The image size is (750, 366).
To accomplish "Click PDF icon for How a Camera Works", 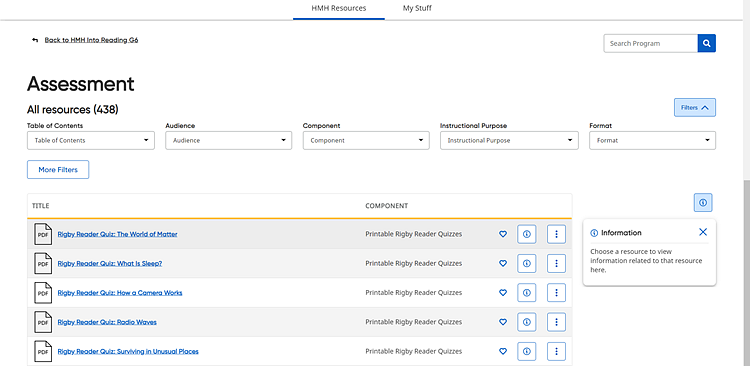I will click(x=43, y=292).
